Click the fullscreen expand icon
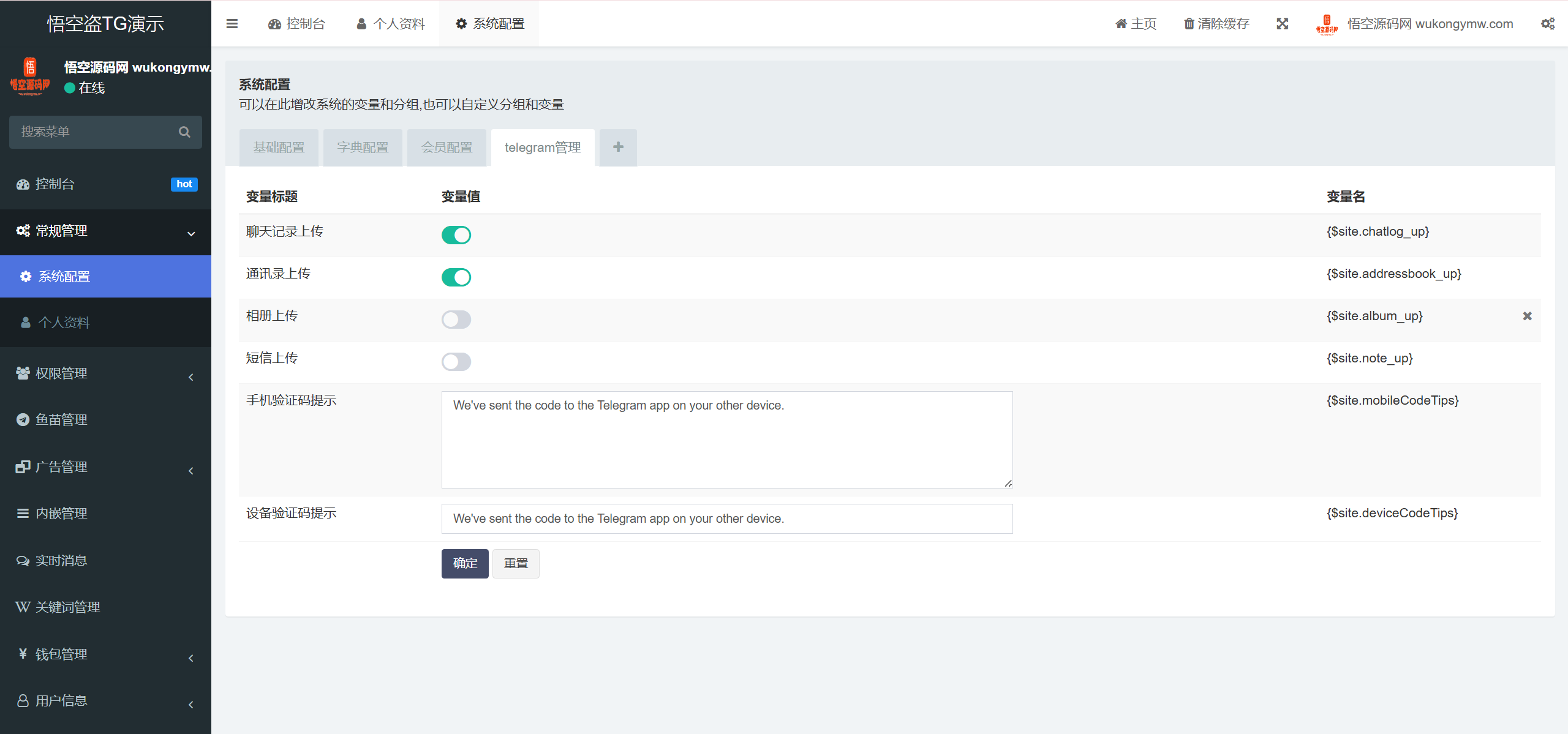Viewport: 1568px width, 734px height. tap(1283, 23)
